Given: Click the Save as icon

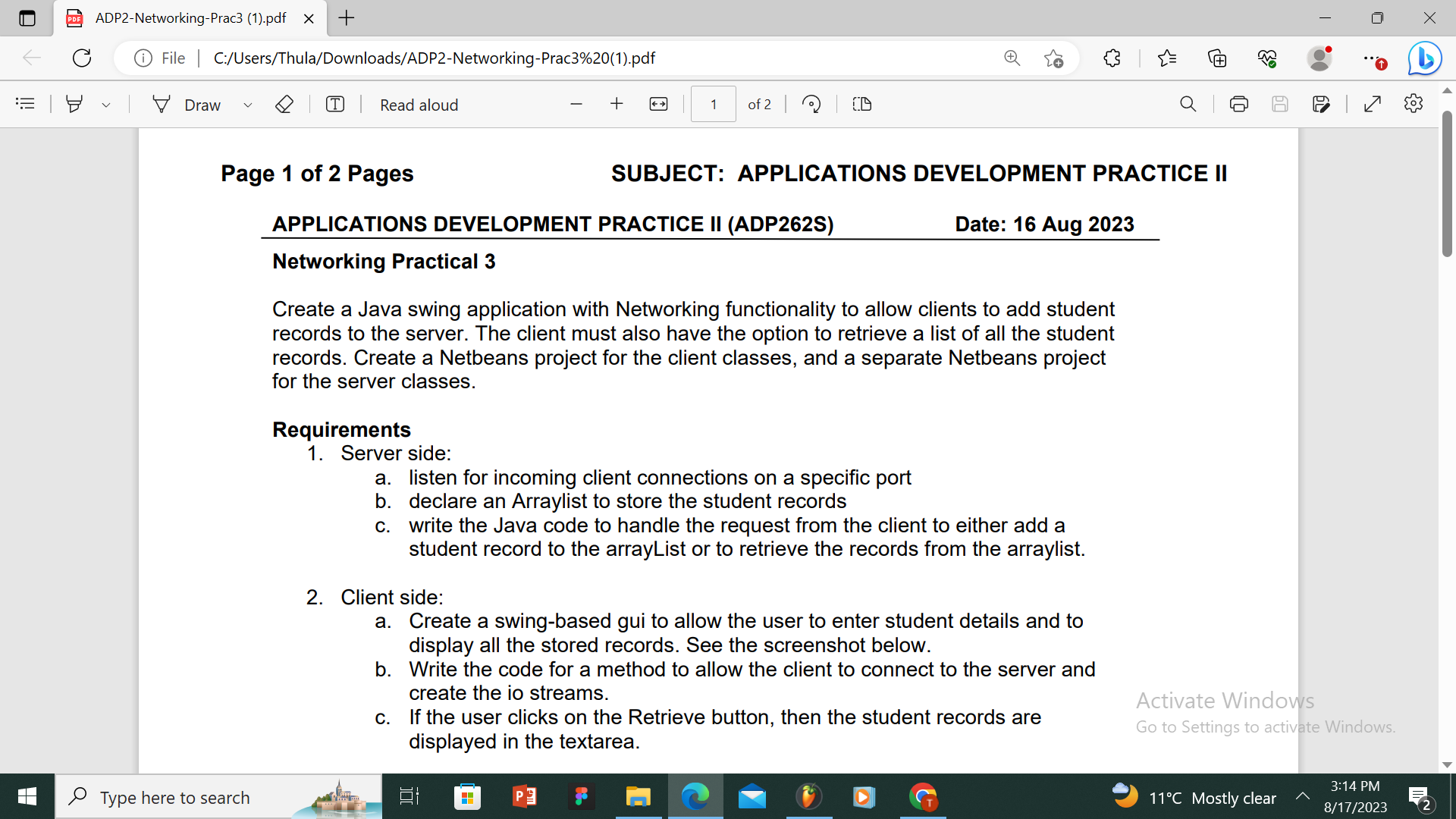Looking at the screenshot, I should click(x=1321, y=104).
